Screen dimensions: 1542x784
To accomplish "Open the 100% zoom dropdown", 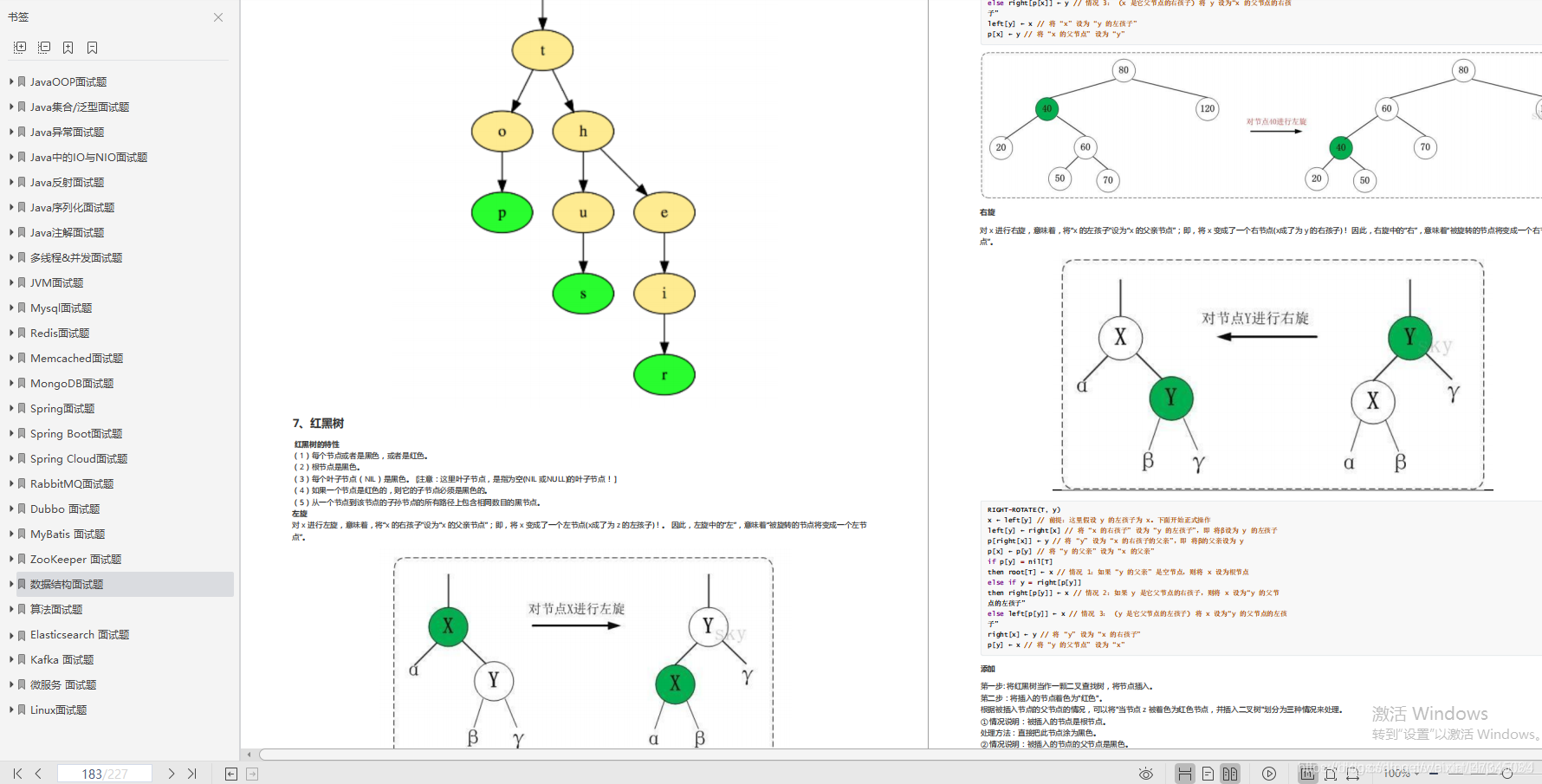I will tap(1402, 774).
